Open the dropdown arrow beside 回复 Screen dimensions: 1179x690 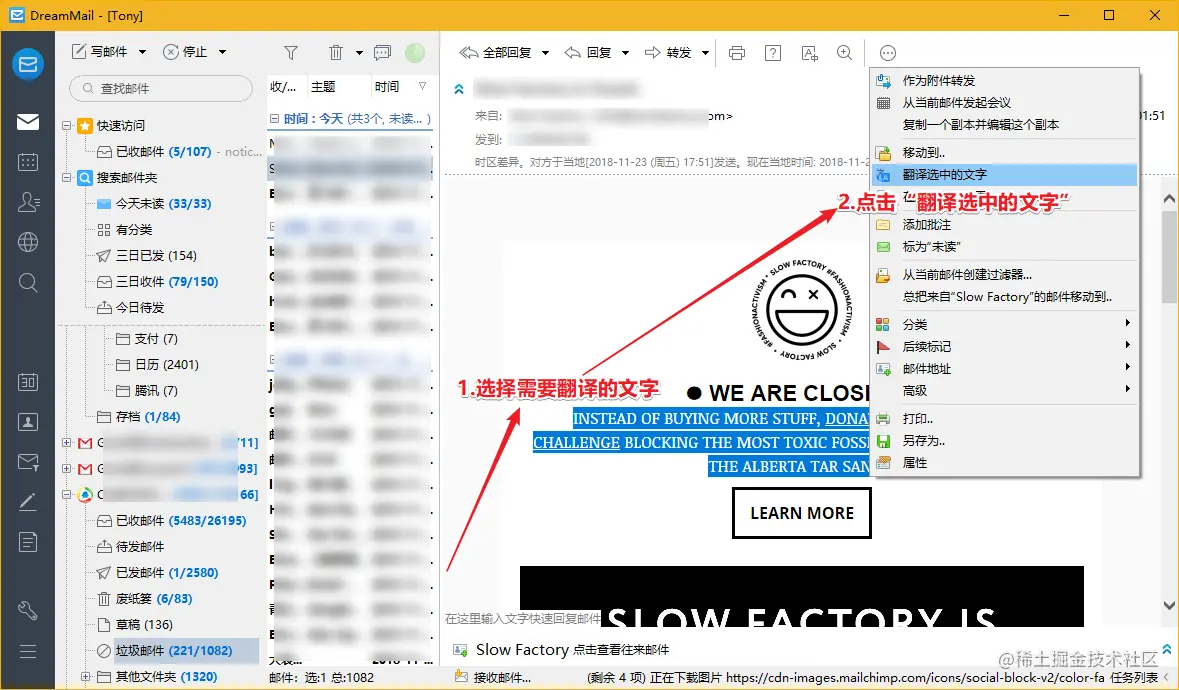pos(626,53)
